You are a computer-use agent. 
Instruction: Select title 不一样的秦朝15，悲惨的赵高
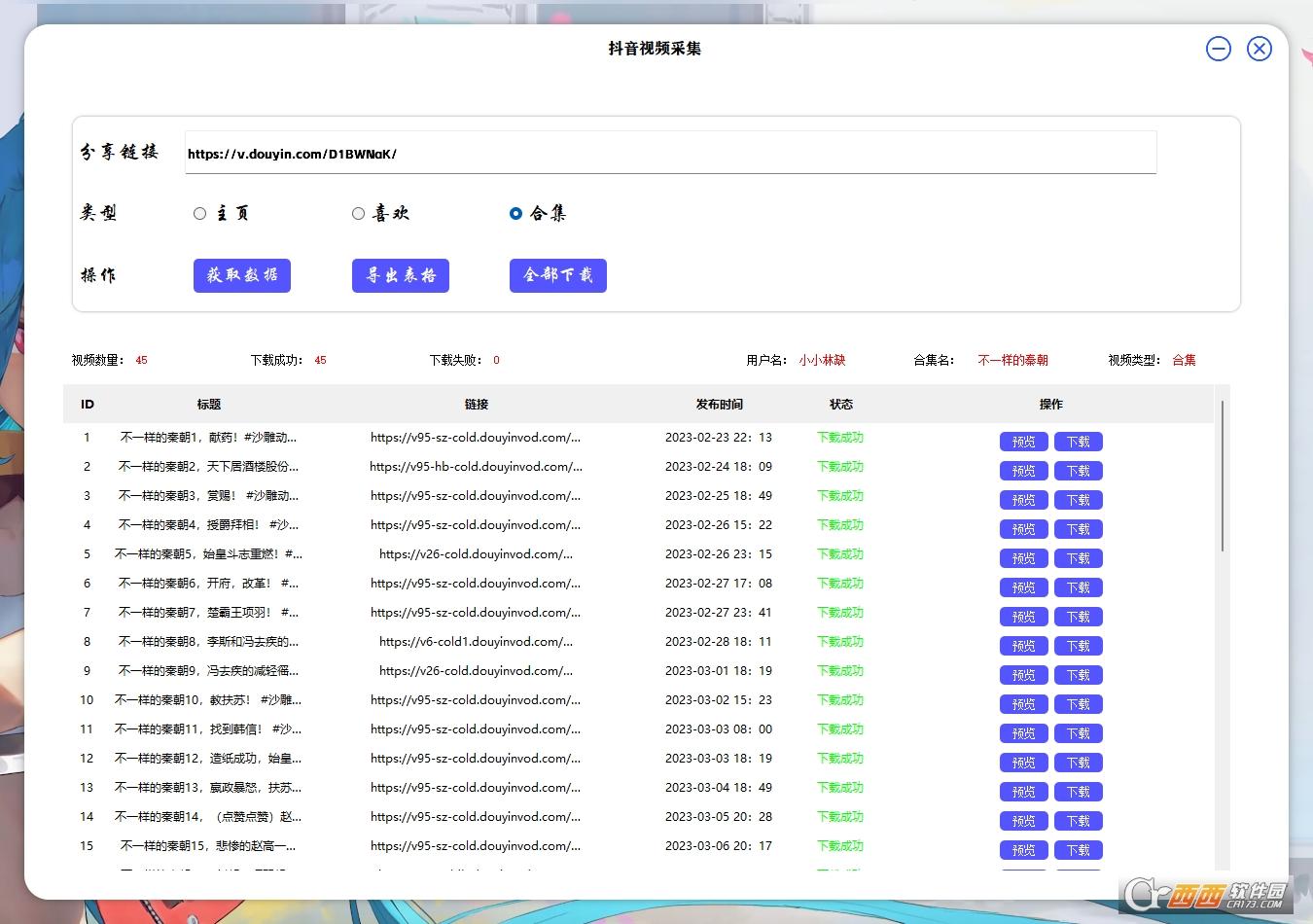coord(209,846)
